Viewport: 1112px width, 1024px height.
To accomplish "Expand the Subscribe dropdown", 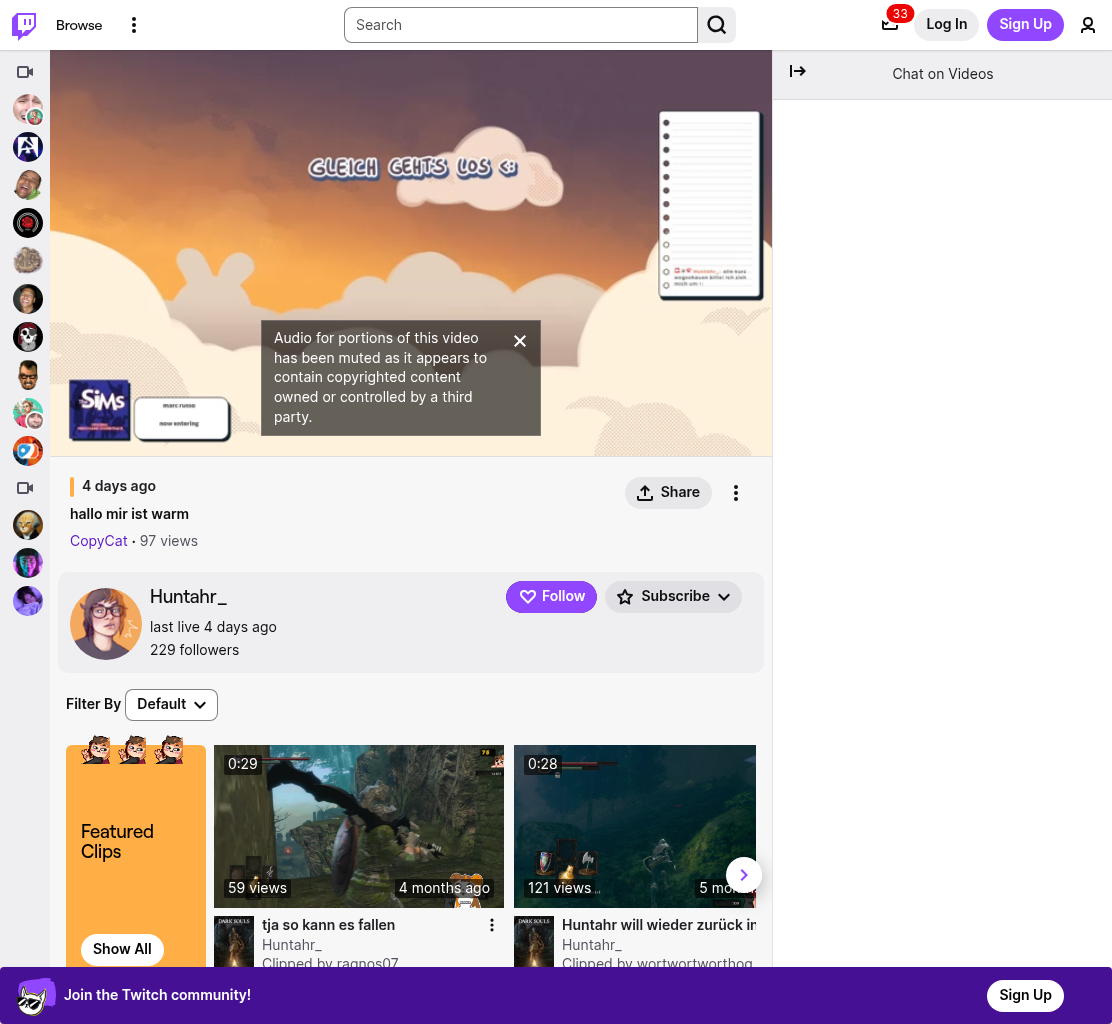I will pyautogui.click(x=673, y=596).
